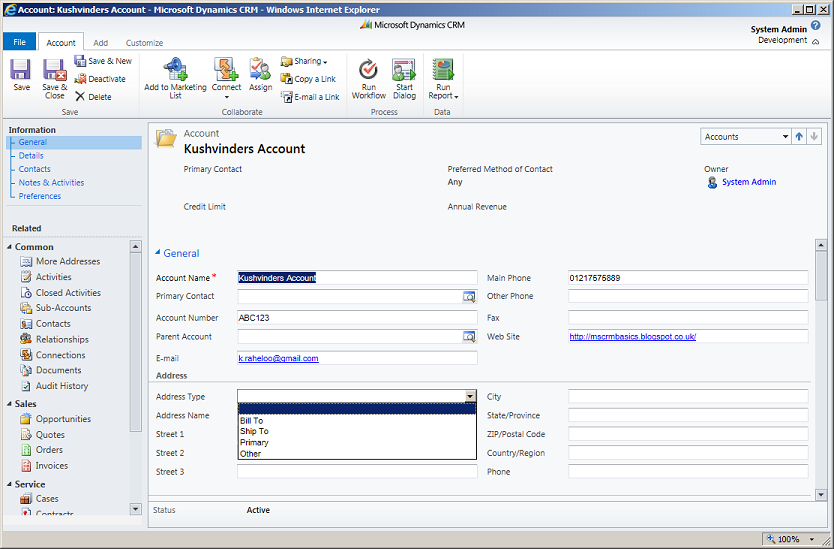Viewport: 834px width, 549px height.
Task: Open Contacts under Common group
Action: point(45,323)
